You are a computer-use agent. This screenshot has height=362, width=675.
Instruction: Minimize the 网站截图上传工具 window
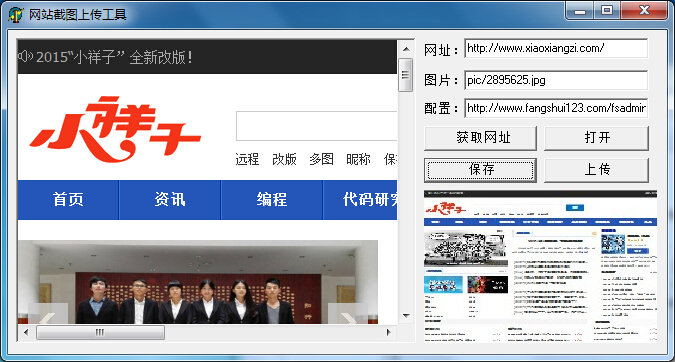580,10
